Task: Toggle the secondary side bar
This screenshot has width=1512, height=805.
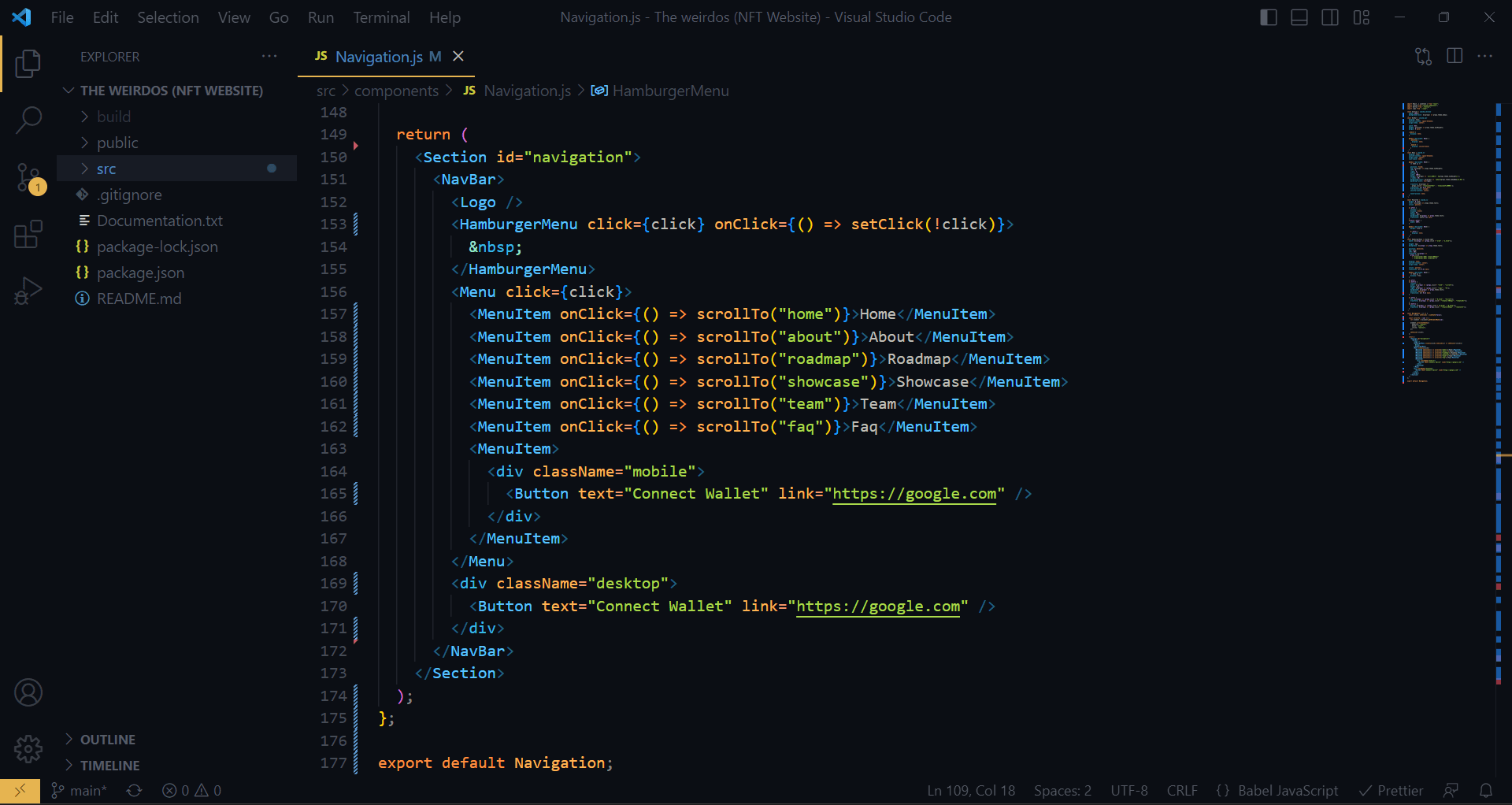Action: pyautogui.click(x=1330, y=17)
